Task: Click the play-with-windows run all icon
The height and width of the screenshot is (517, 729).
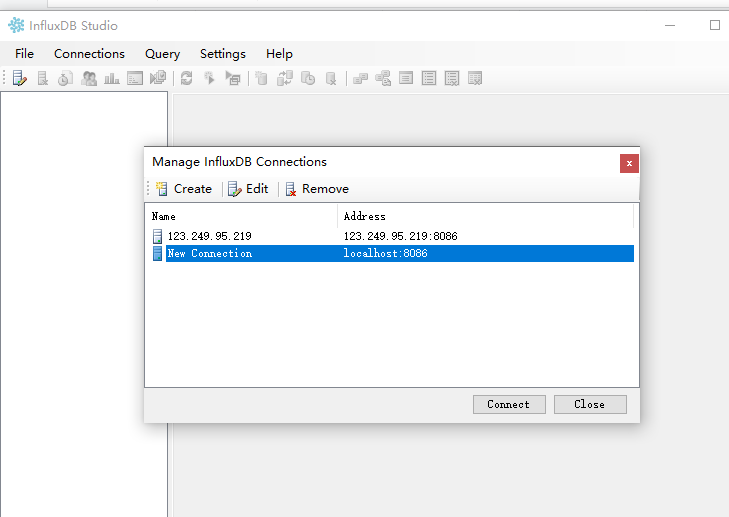Action: point(233,78)
